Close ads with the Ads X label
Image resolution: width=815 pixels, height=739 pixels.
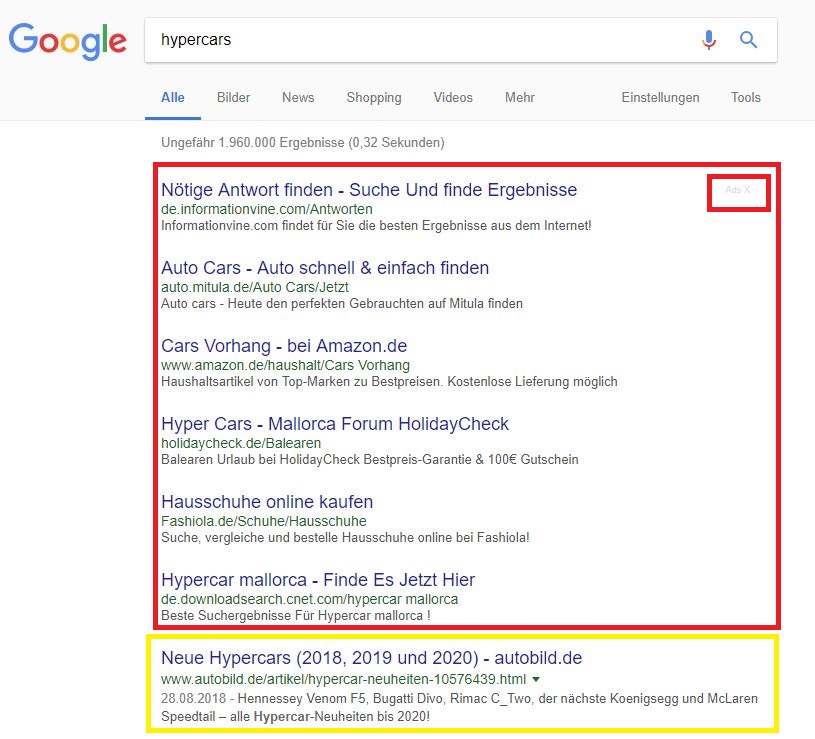pos(738,190)
